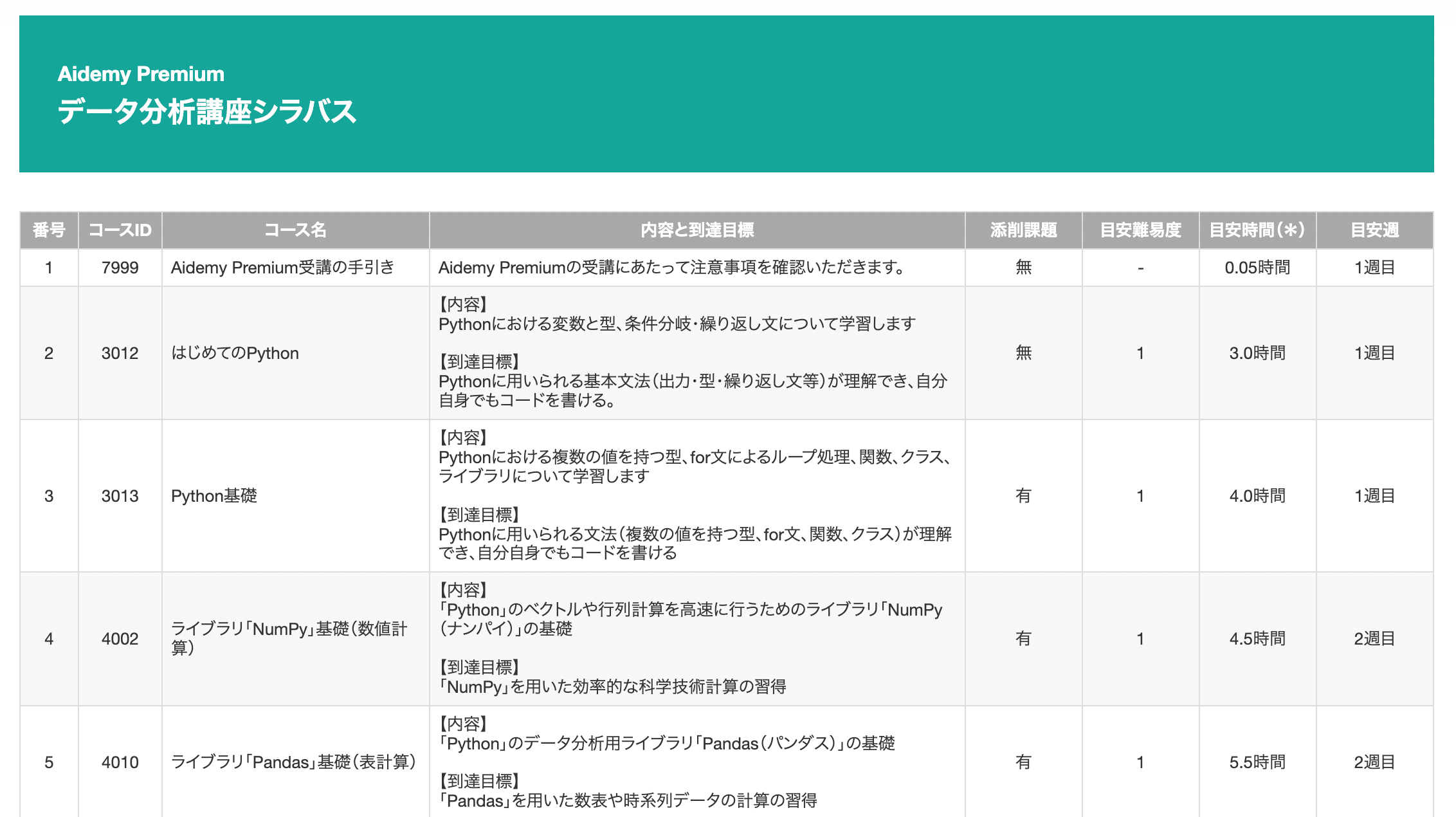Select course ID 4002 cell
The height and width of the screenshot is (817, 1456).
tap(120, 639)
